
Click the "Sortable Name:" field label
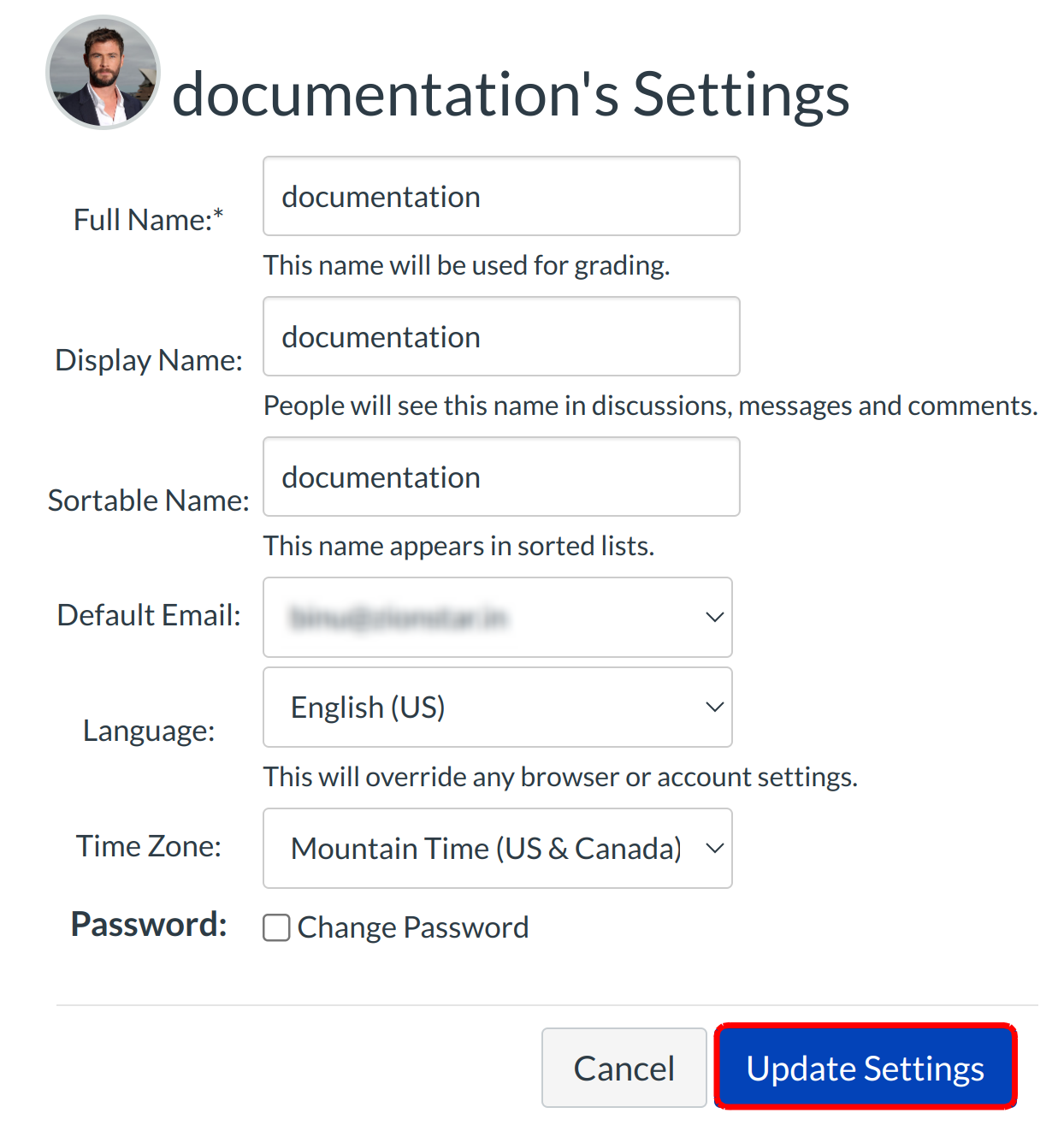click(149, 500)
